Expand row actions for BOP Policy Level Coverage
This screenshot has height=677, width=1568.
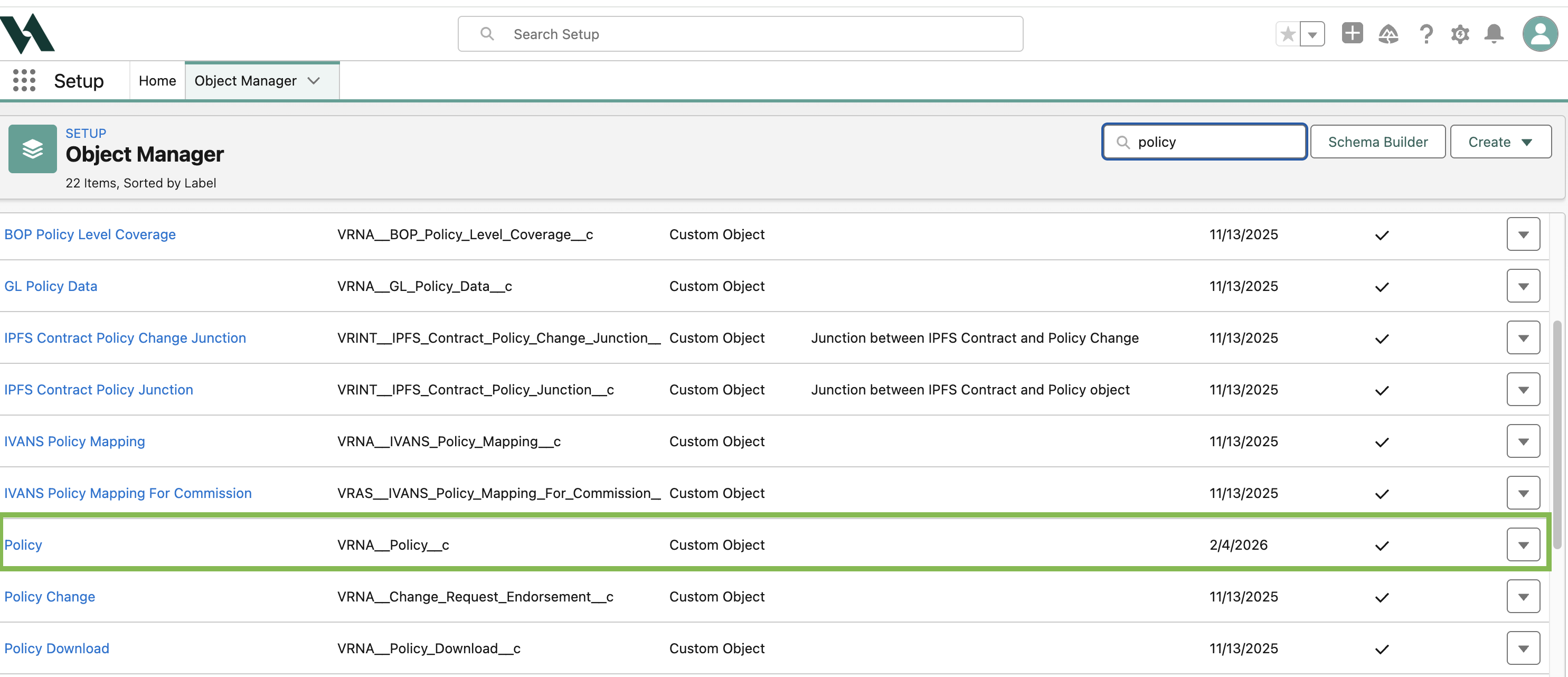click(1523, 234)
